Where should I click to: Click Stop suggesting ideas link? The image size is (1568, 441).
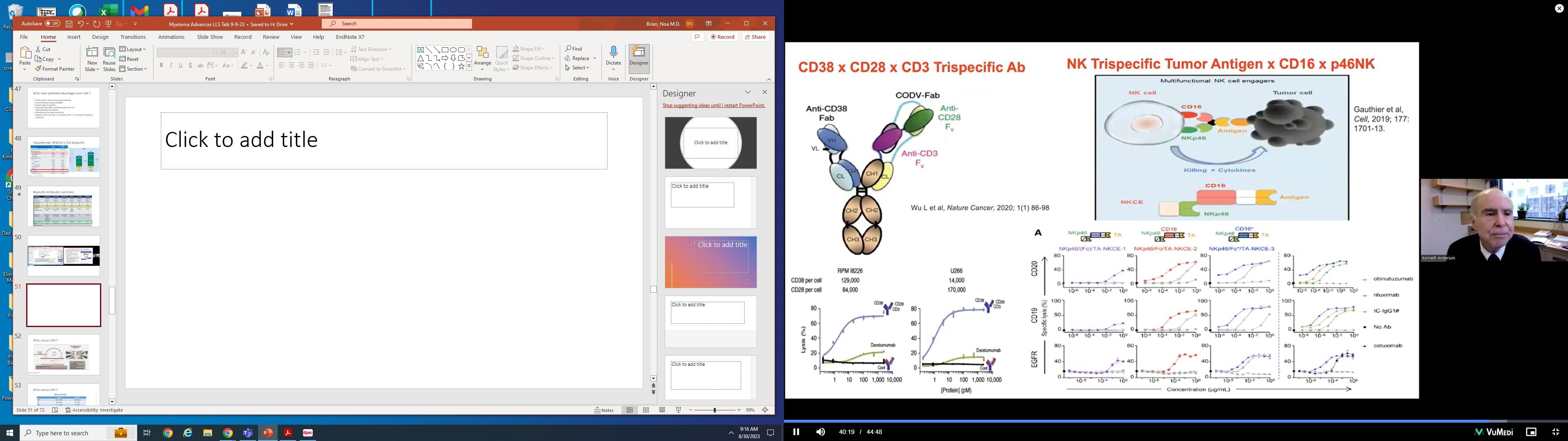(x=713, y=105)
